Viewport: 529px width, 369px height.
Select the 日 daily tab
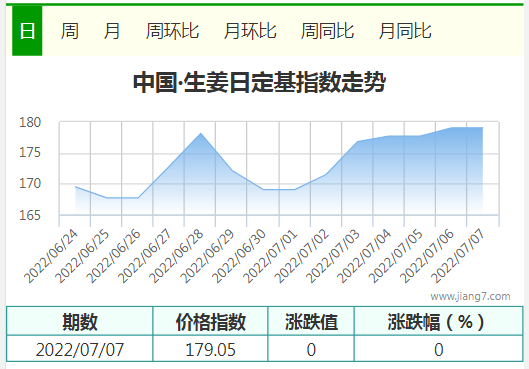[27, 31]
